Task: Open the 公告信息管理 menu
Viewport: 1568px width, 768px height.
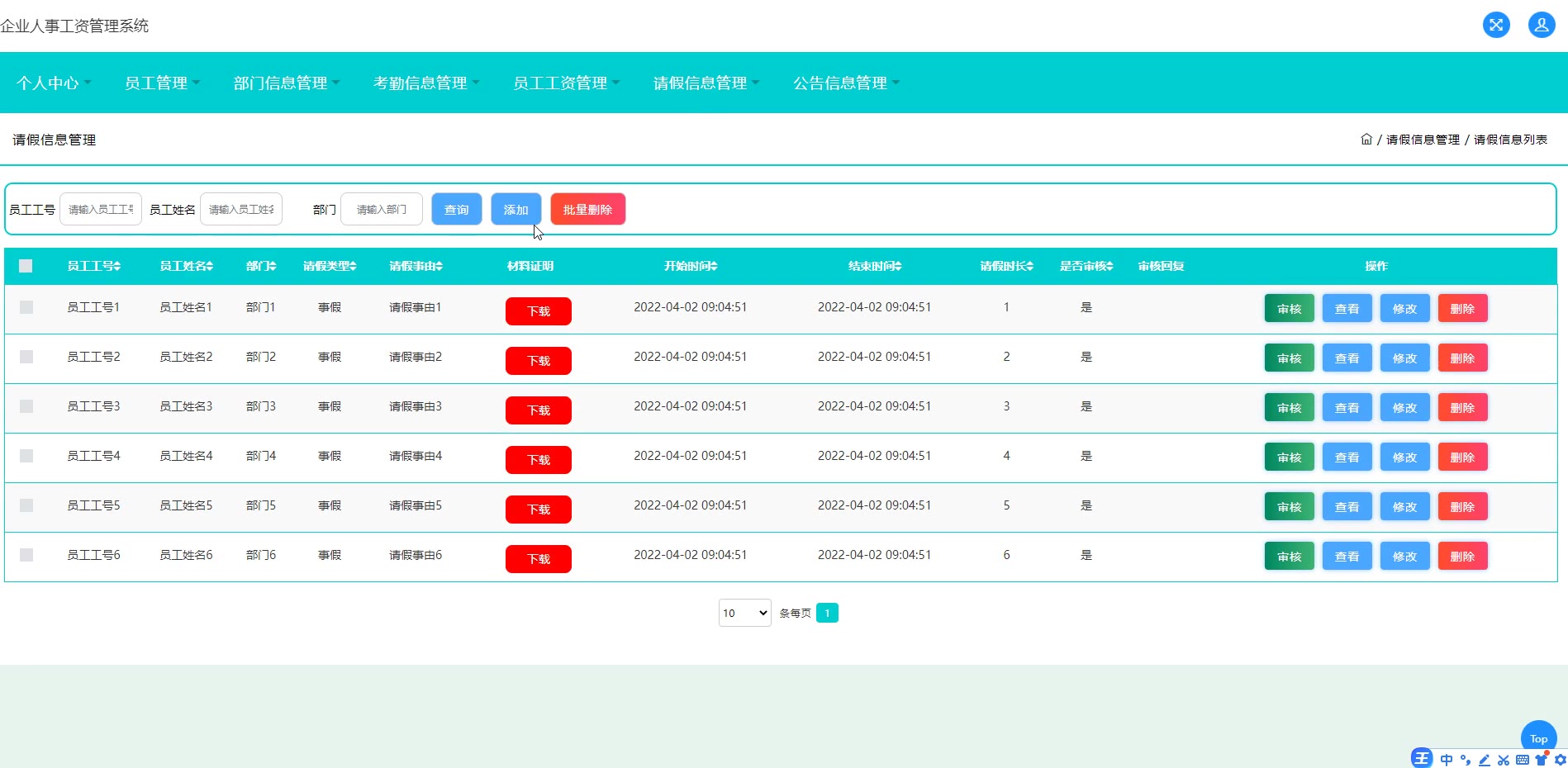Action: (846, 83)
